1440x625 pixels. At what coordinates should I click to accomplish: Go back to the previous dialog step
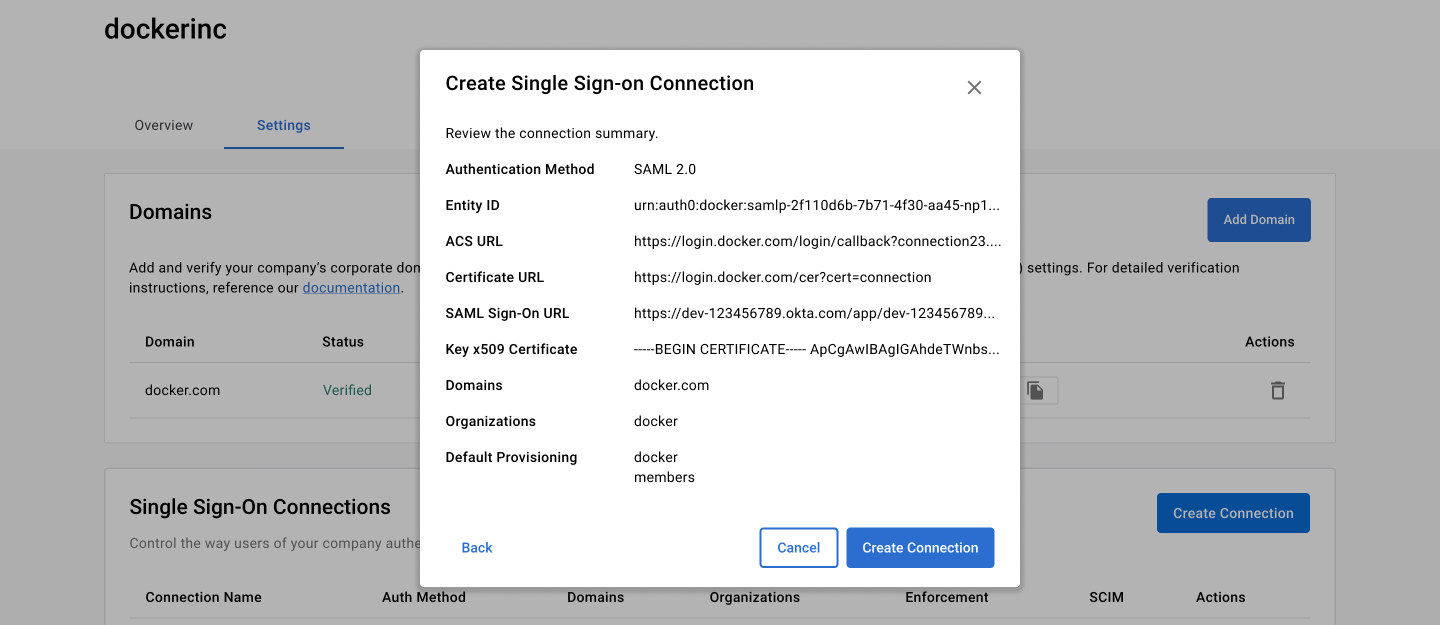pyautogui.click(x=477, y=548)
